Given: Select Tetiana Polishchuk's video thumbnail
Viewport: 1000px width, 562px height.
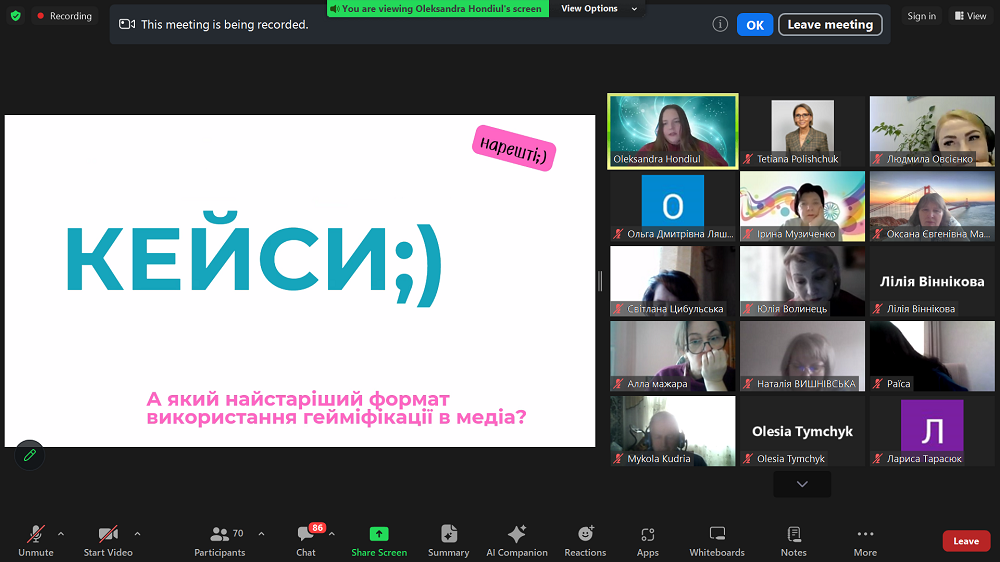Looking at the screenshot, I should [x=802, y=130].
